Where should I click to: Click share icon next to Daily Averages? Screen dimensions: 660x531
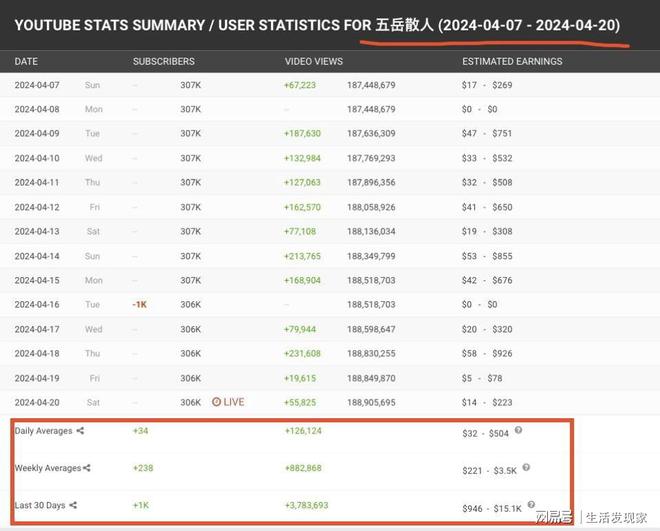pos(80,430)
